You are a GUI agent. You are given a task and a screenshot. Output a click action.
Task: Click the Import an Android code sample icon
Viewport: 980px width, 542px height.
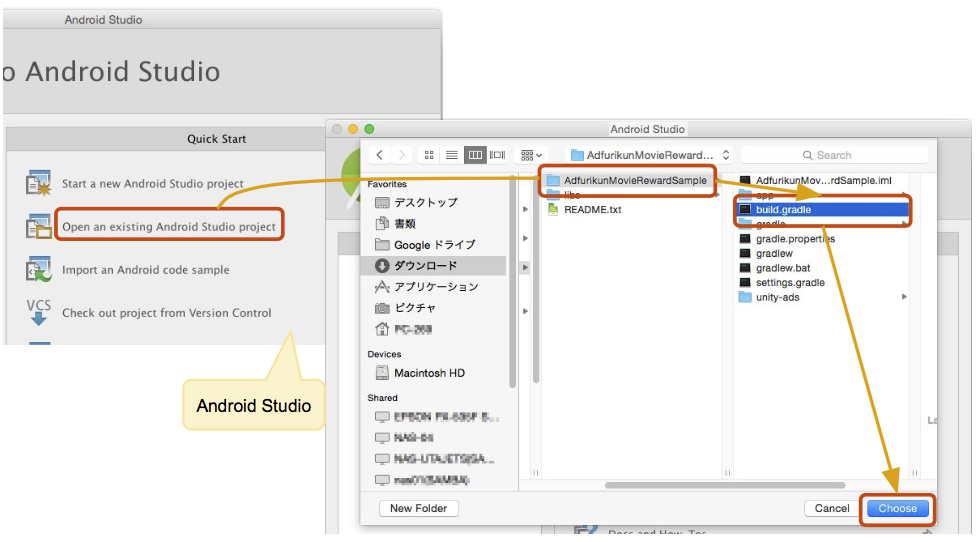click(38, 269)
